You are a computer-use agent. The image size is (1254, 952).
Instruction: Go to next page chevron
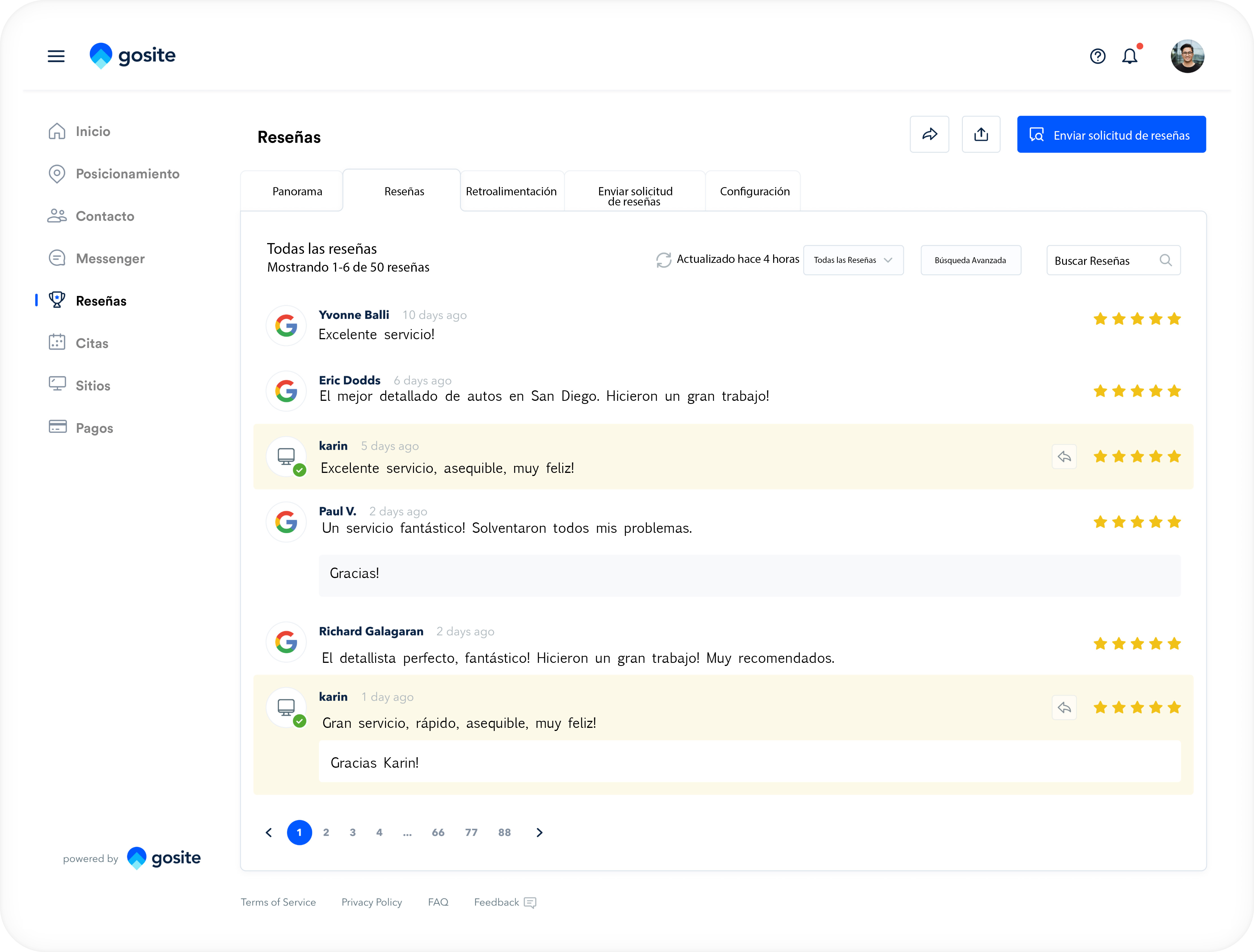[x=539, y=832]
